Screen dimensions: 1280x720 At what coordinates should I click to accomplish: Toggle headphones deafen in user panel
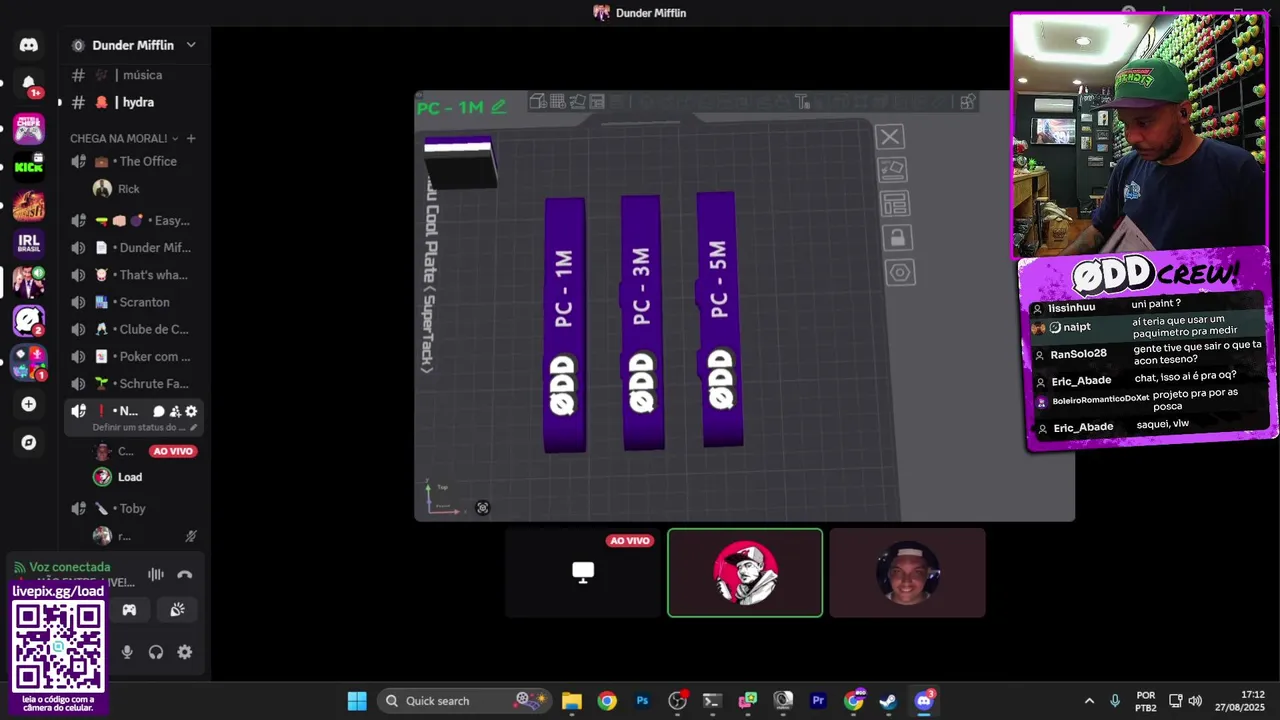click(x=156, y=652)
